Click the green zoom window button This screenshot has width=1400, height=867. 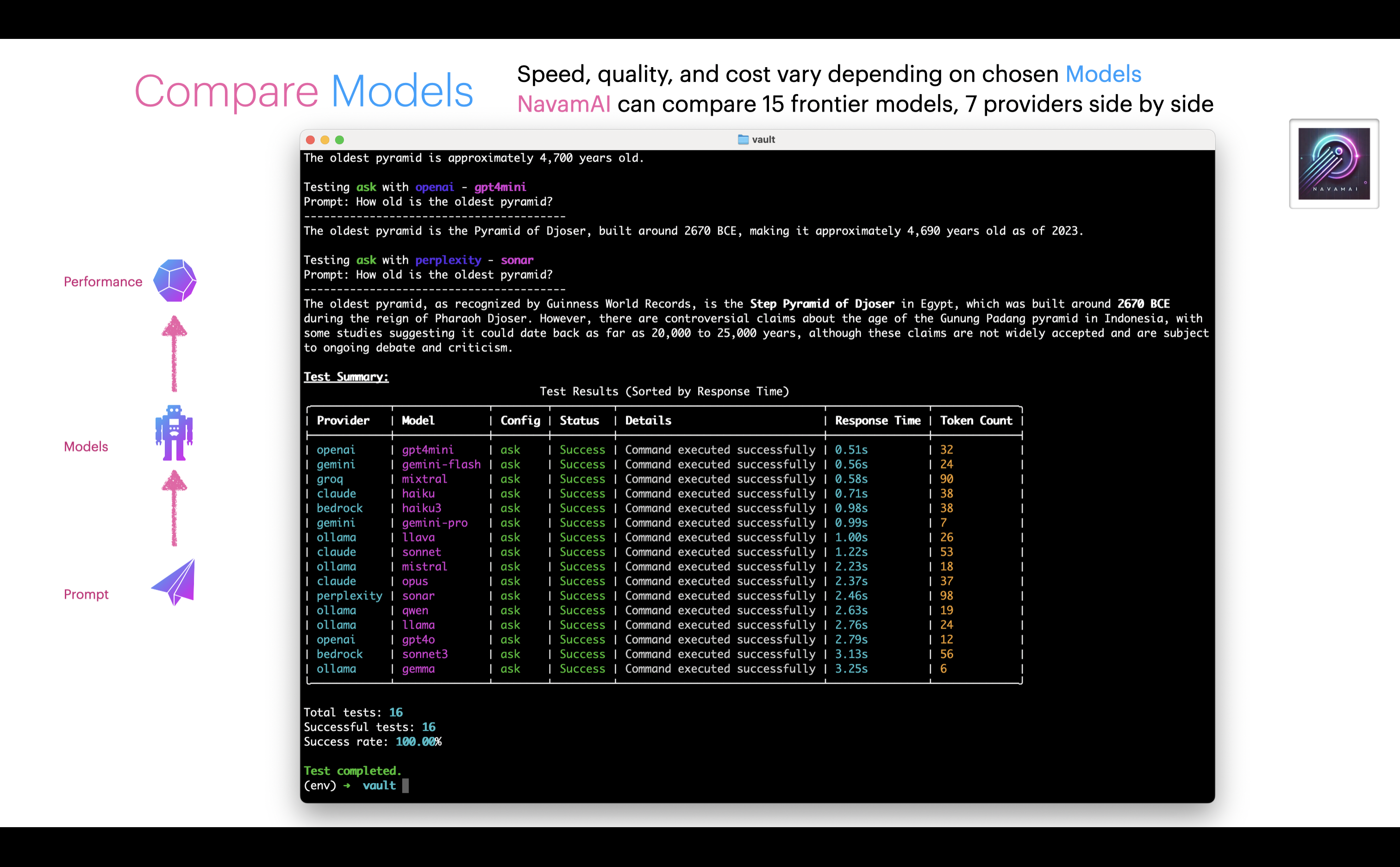(x=339, y=140)
